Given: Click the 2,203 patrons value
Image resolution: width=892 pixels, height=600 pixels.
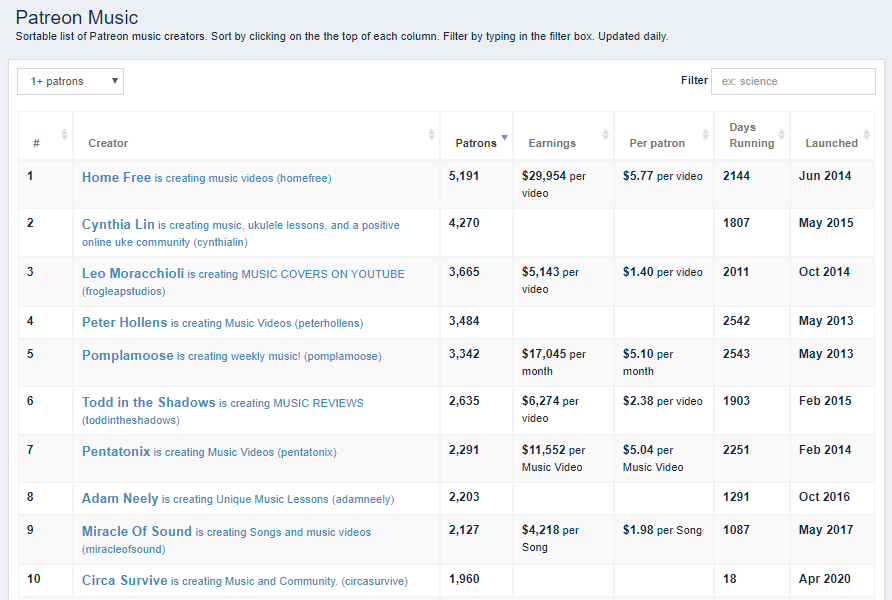Looking at the screenshot, I should click(464, 497).
